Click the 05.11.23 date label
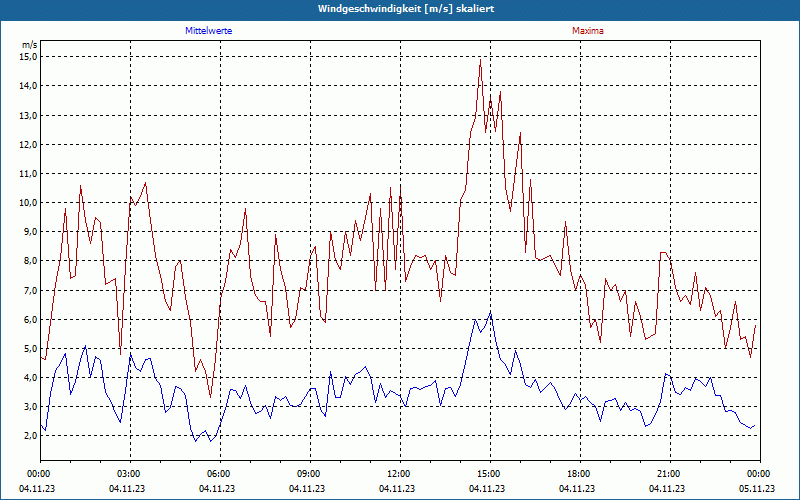This screenshot has height=500, width=800. point(757,488)
